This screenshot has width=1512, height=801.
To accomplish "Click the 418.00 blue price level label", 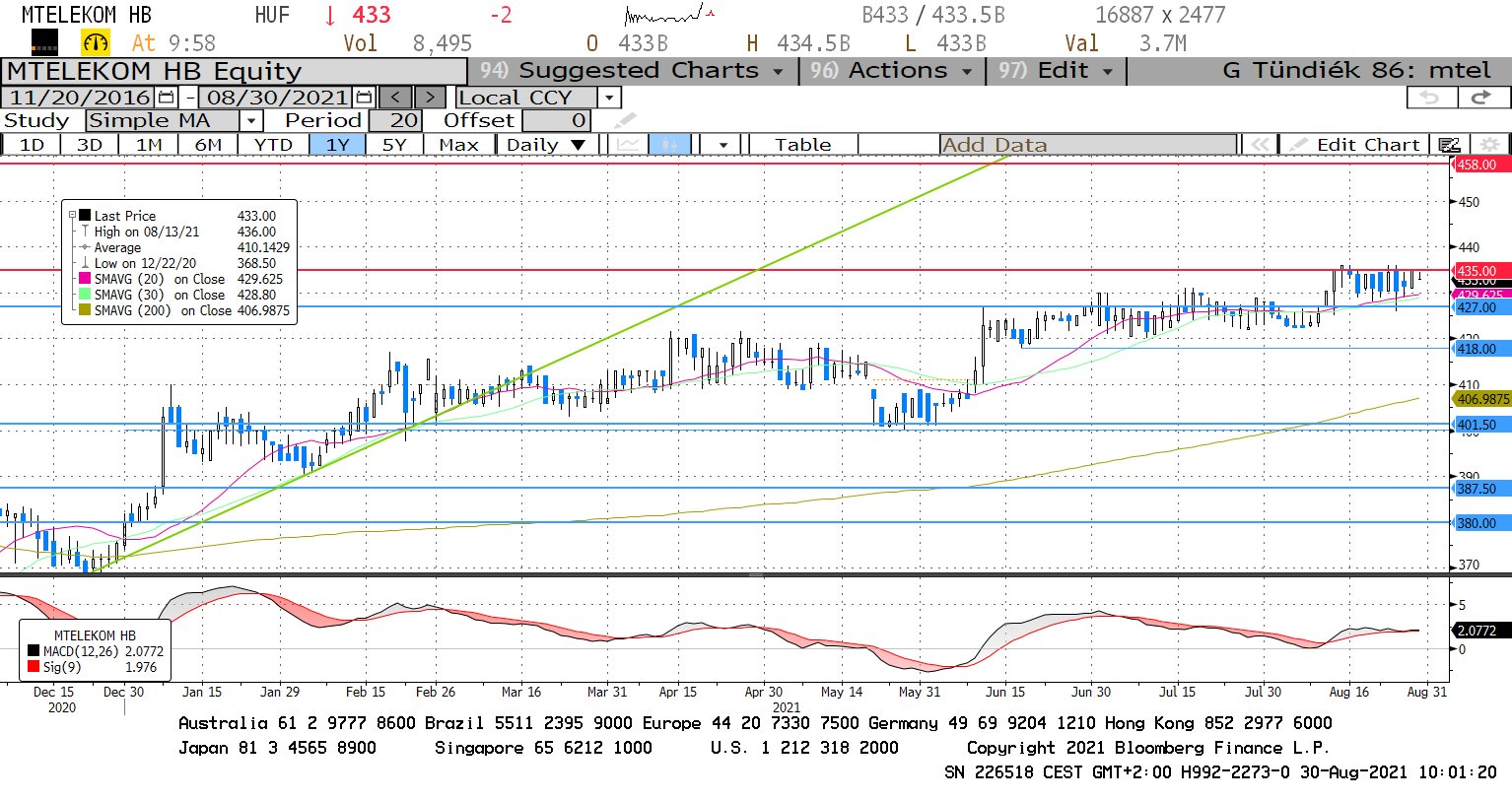I will (1482, 349).
